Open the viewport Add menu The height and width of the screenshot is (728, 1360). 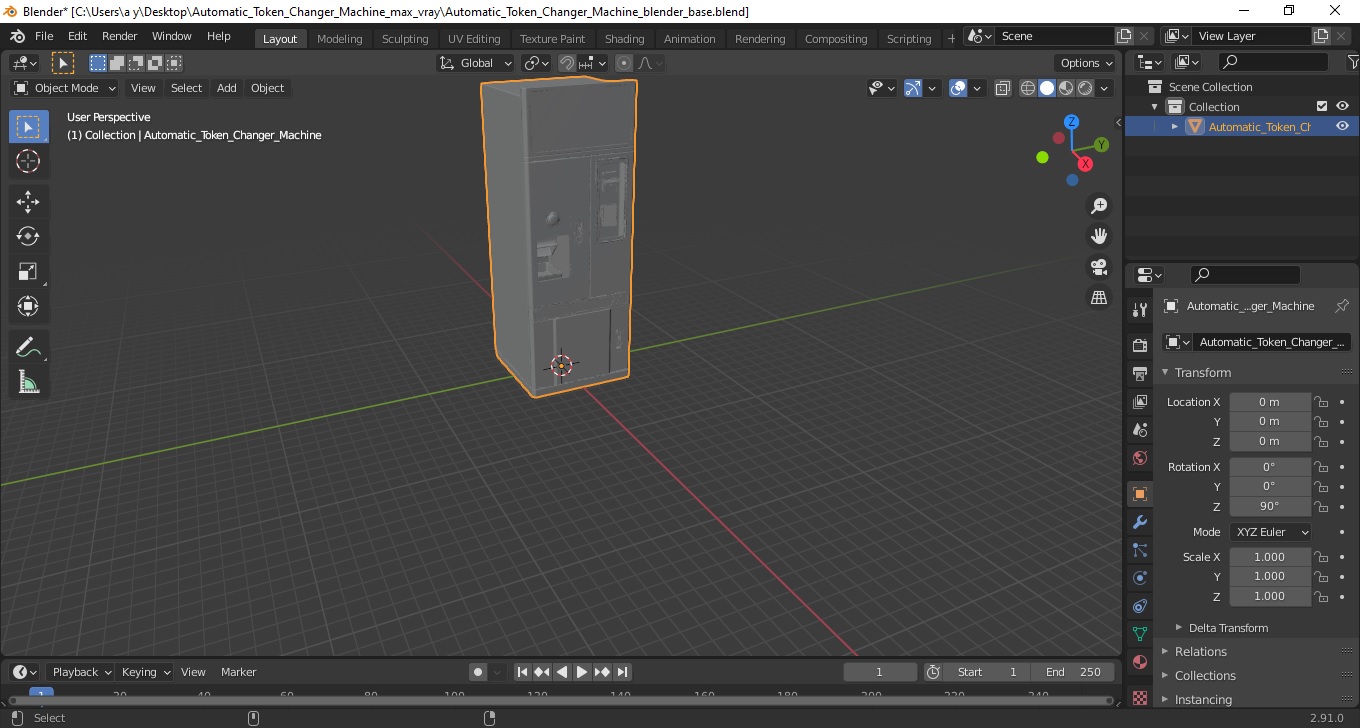(227, 88)
